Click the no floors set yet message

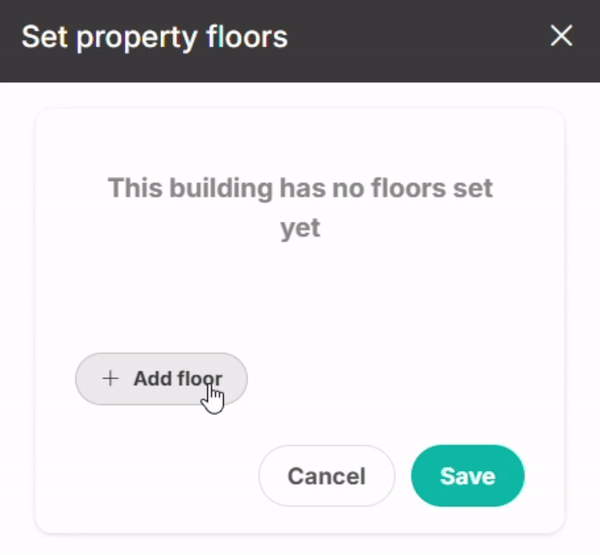(300, 207)
